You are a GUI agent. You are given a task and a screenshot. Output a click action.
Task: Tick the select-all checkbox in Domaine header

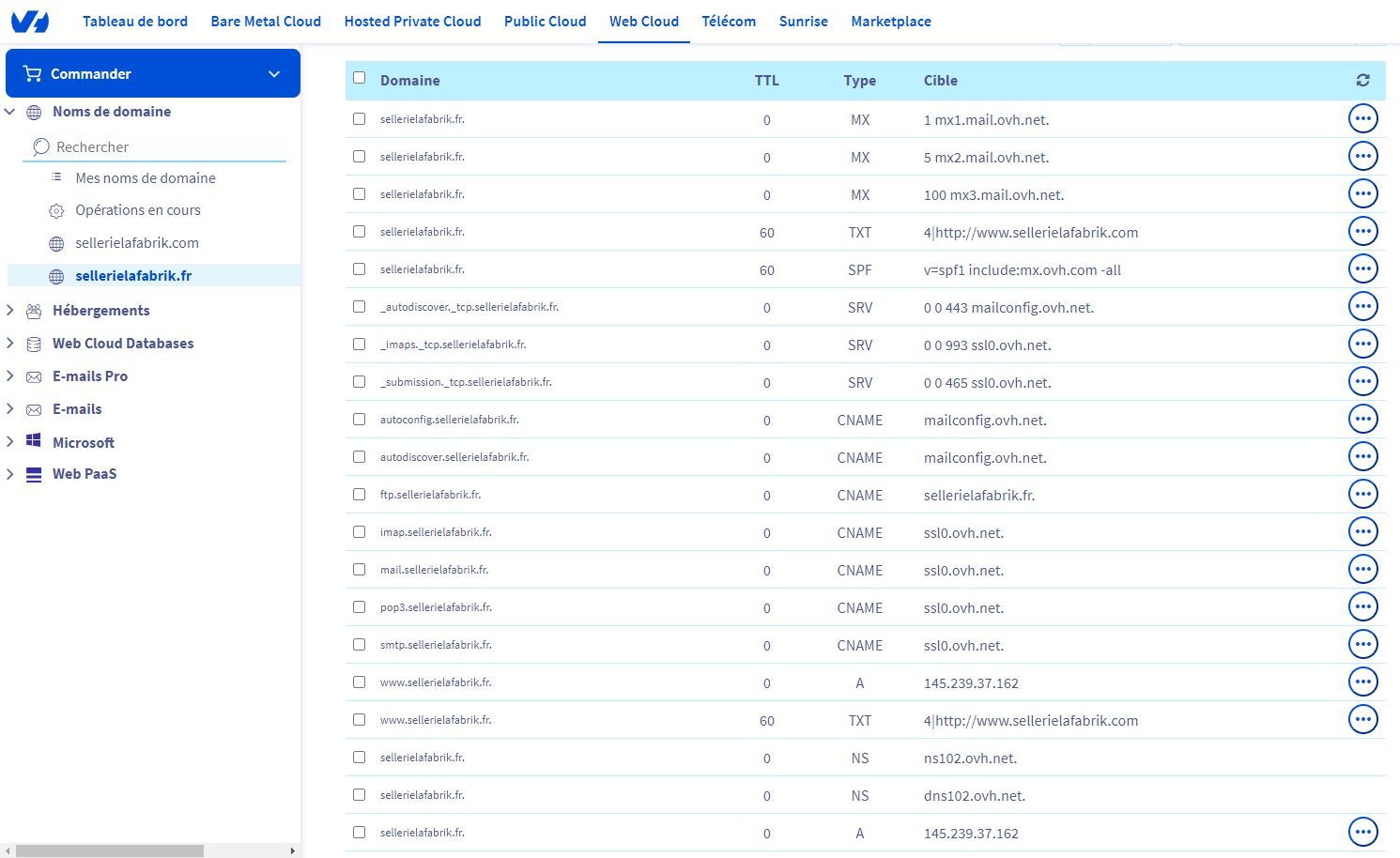click(x=359, y=78)
